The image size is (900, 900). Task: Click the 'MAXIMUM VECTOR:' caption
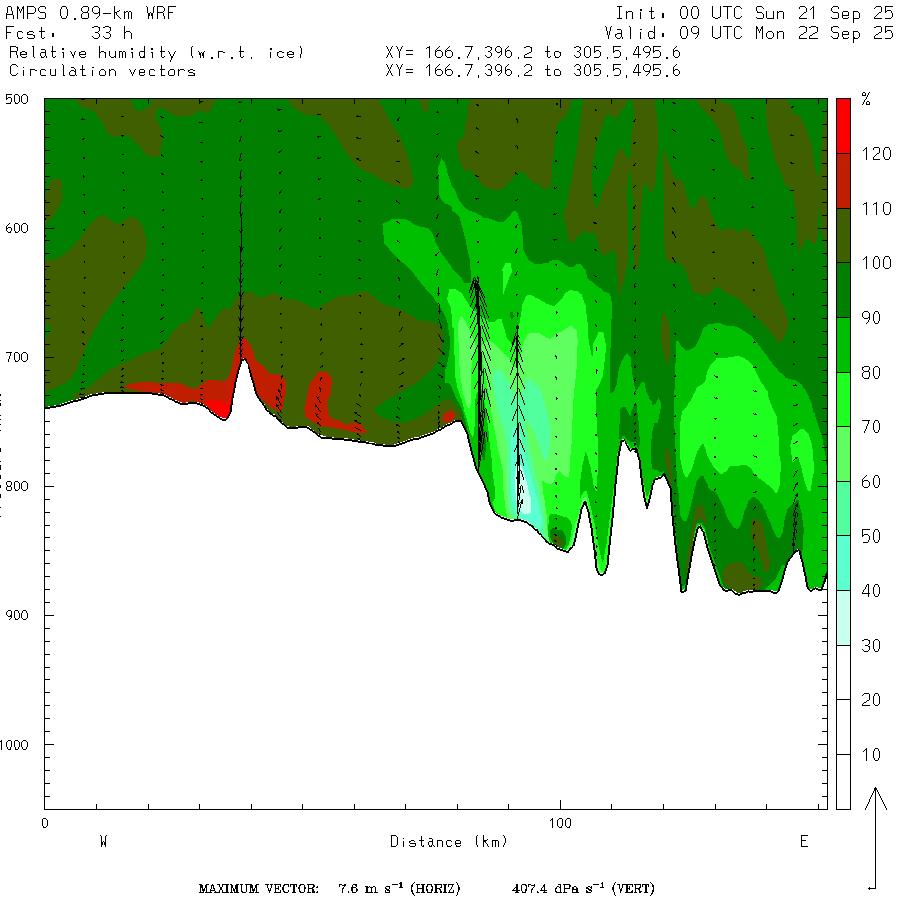tap(259, 889)
